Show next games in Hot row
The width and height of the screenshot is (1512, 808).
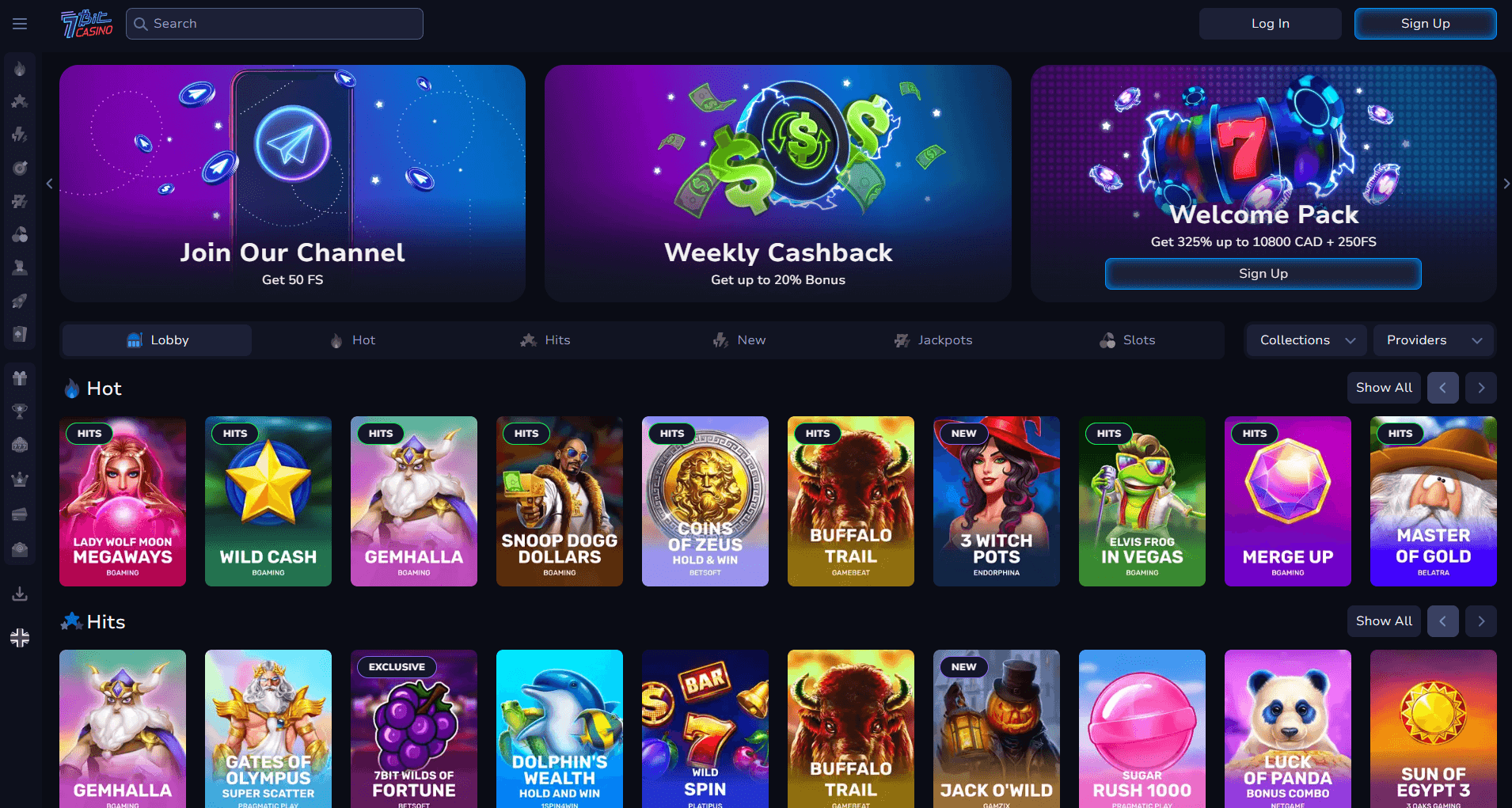(1481, 388)
